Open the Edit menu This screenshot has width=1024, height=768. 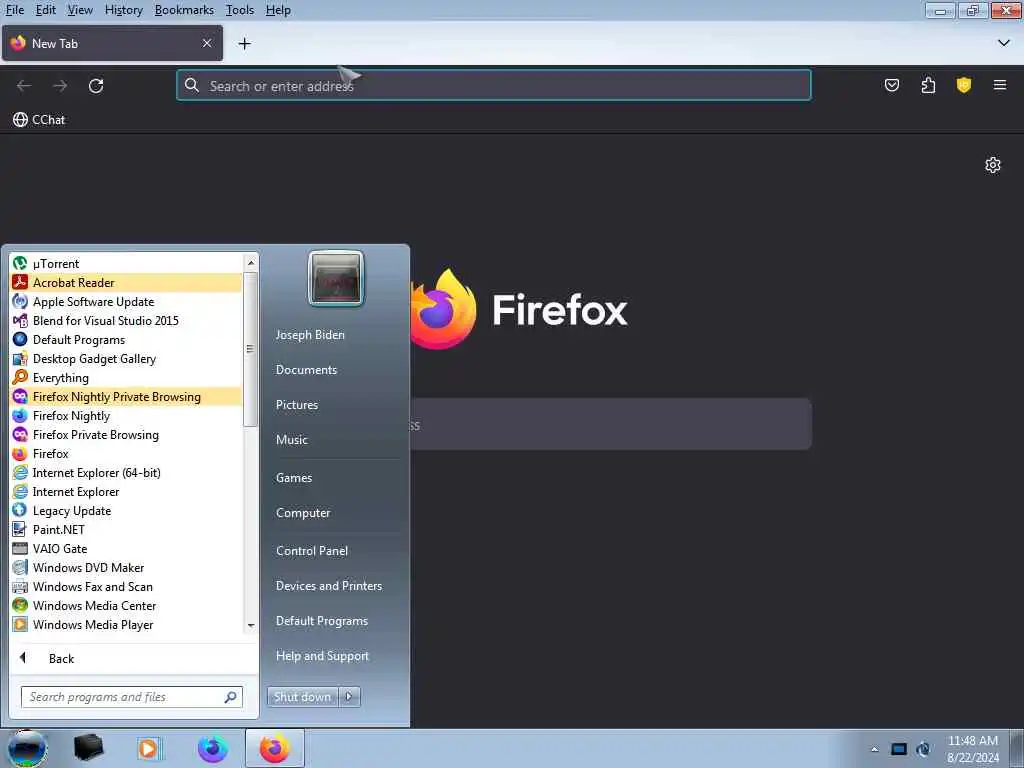[x=46, y=10]
